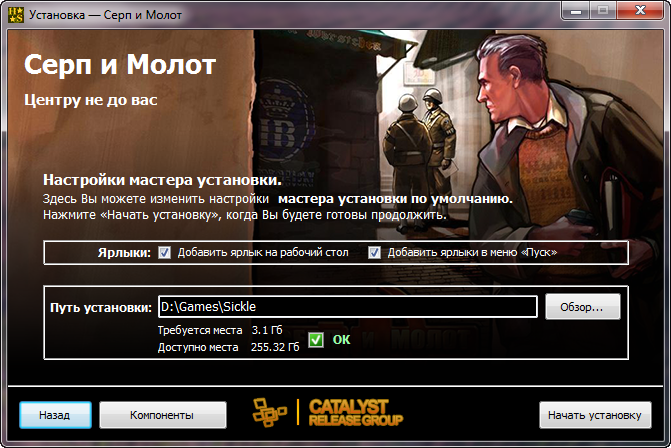
Task: Open the folder browser with Обзор...
Action: (582, 307)
